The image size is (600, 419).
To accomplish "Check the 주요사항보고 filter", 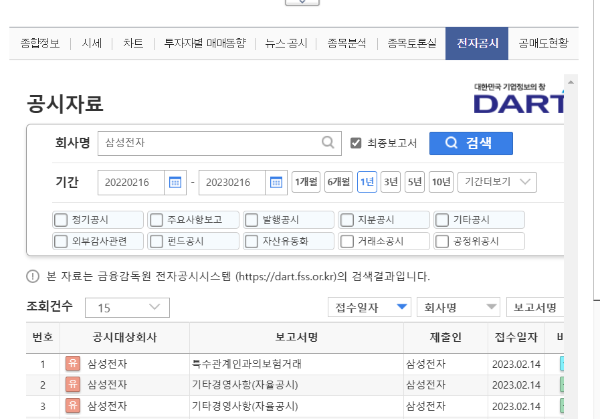I will [x=157, y=220].
